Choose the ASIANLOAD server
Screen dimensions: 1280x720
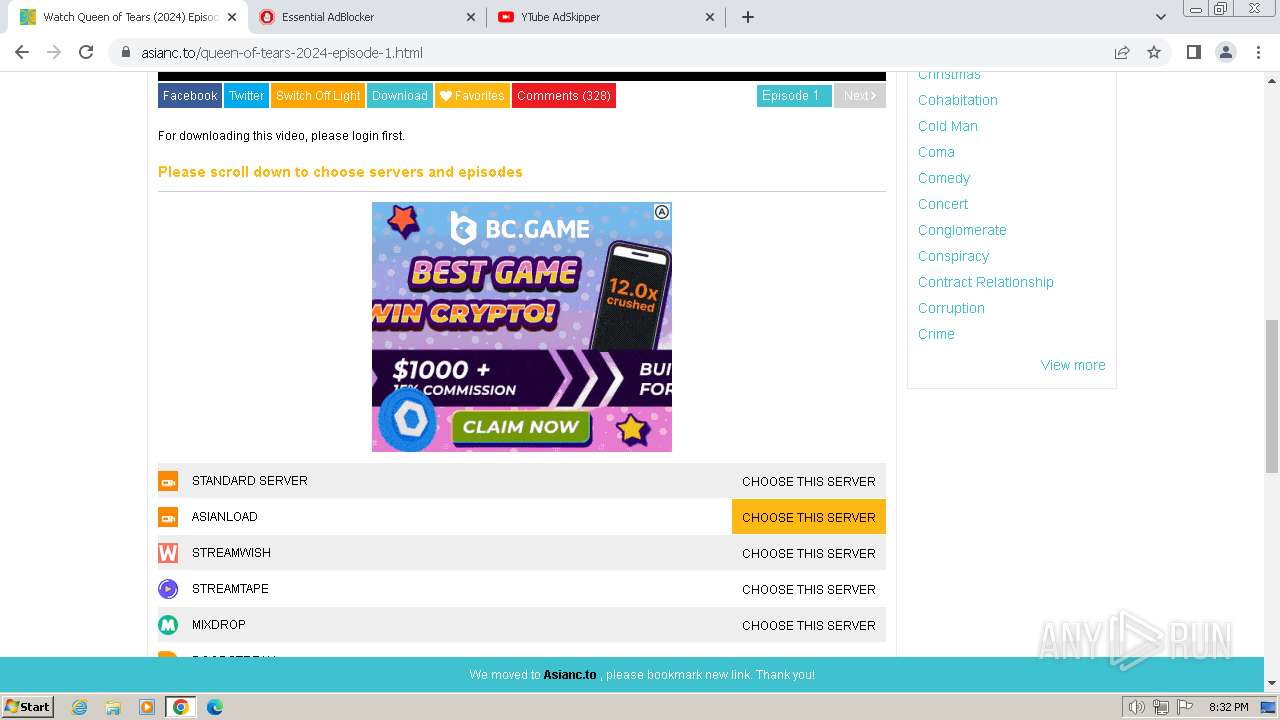click(809, 517)
